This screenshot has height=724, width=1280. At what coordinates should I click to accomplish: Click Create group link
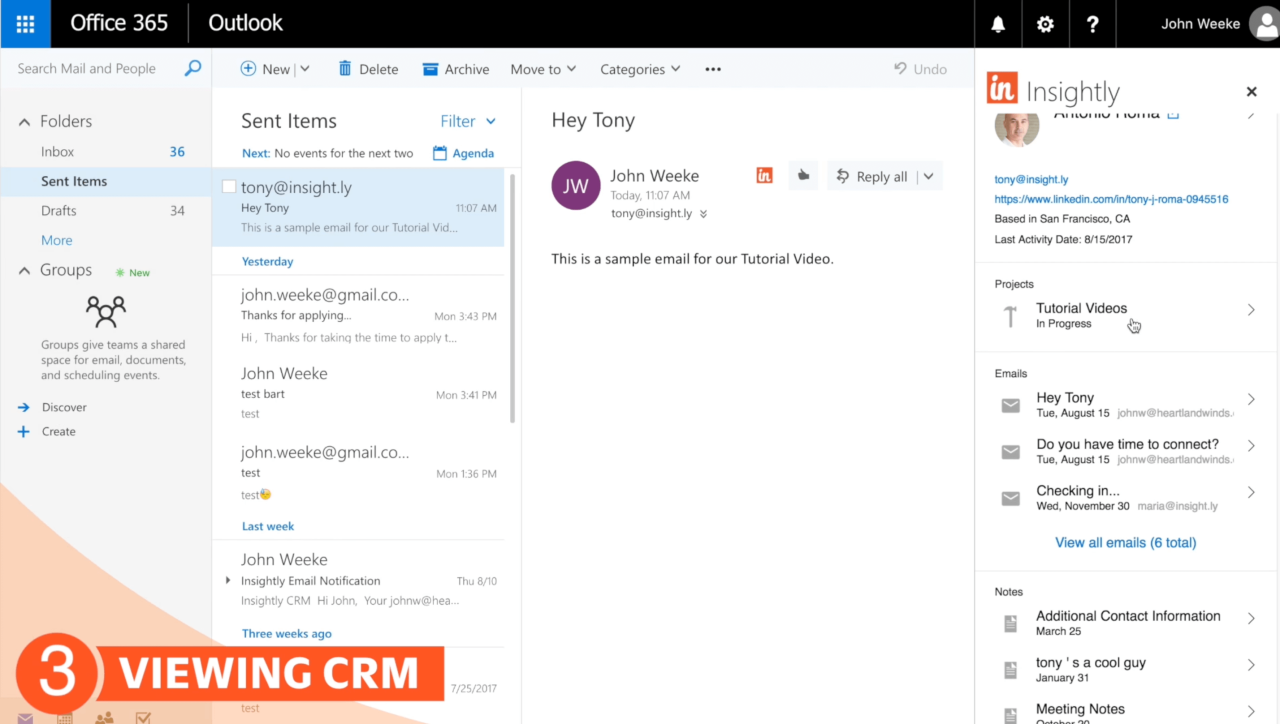59,432
